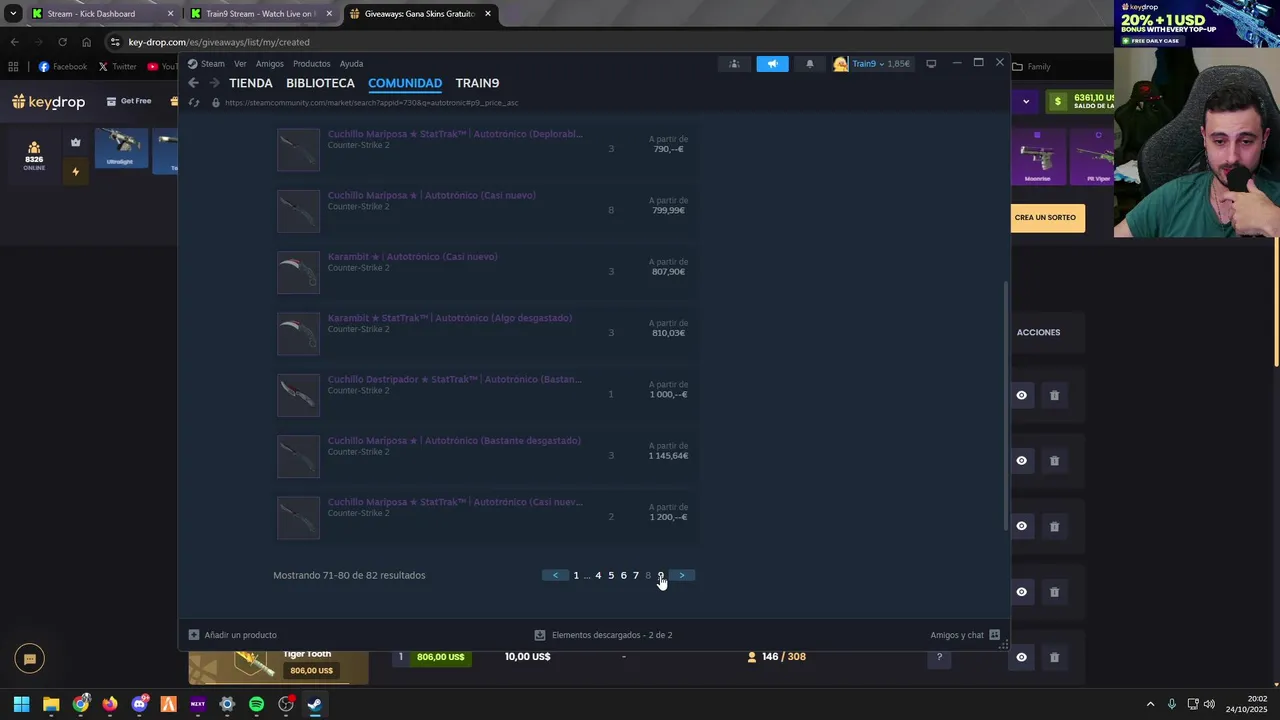Switch to the TIENDA tab
The height and width of the screenshot is (720, 1280).
(x=251, y=83)
